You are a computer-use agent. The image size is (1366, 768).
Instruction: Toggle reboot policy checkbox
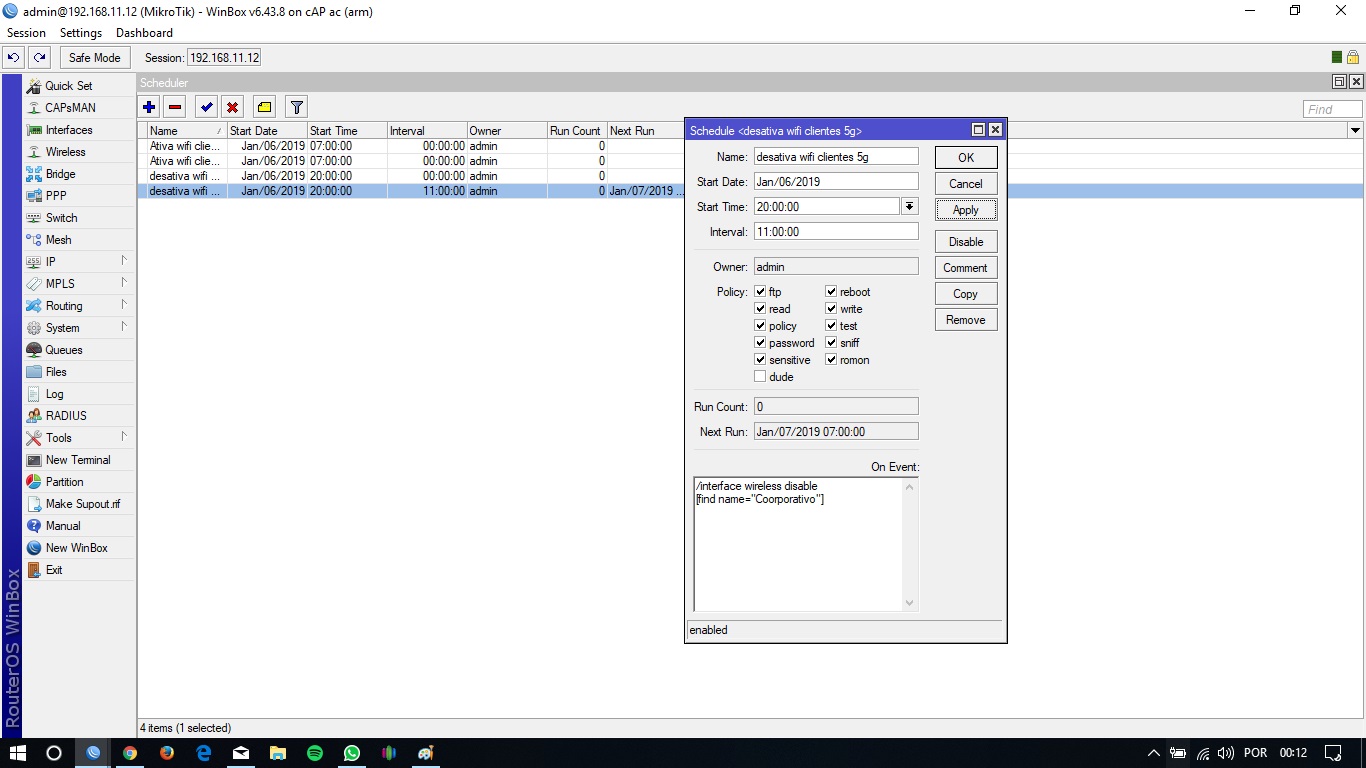tap(831, 292)
